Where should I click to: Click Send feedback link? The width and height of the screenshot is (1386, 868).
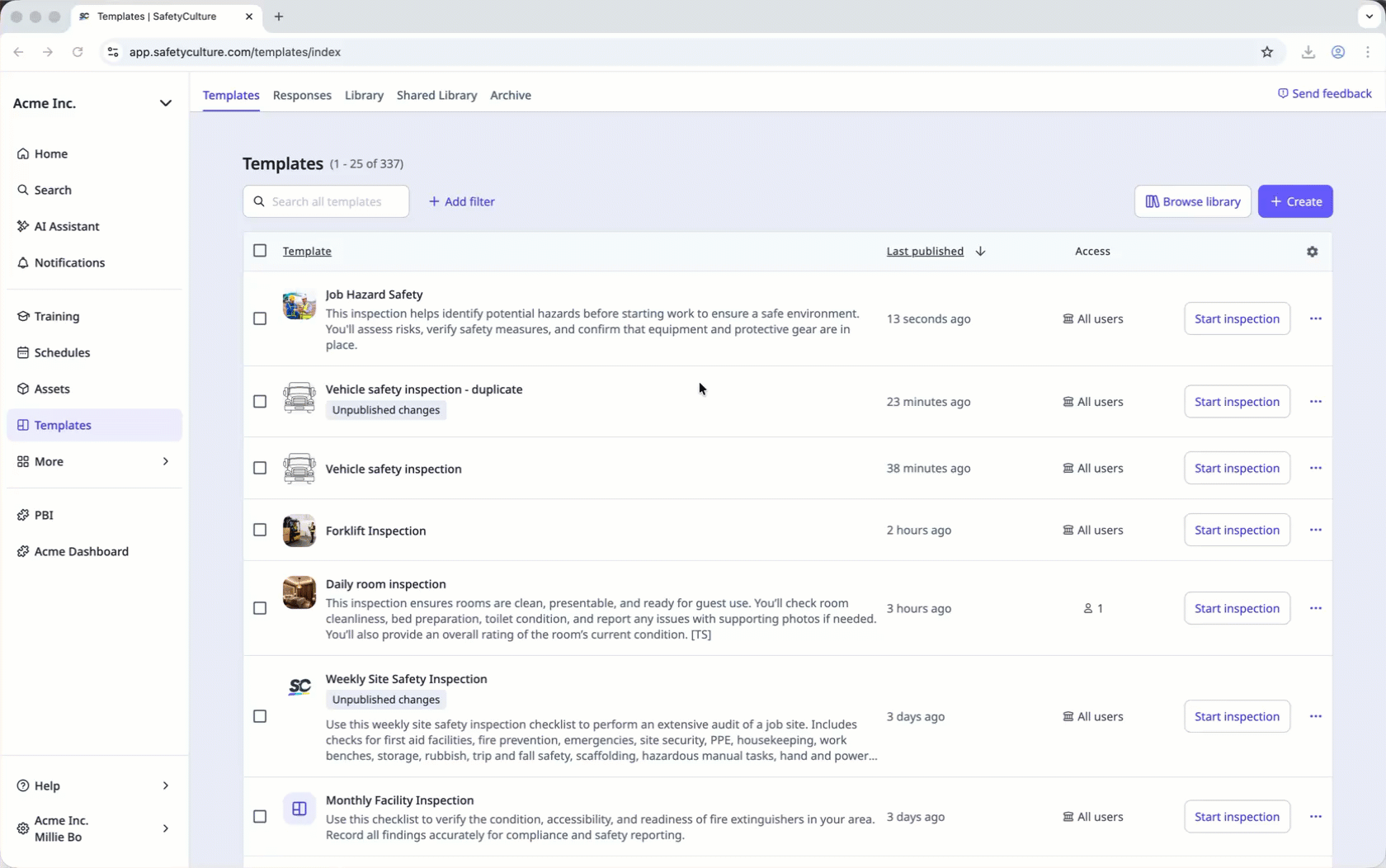(1324, 93)
